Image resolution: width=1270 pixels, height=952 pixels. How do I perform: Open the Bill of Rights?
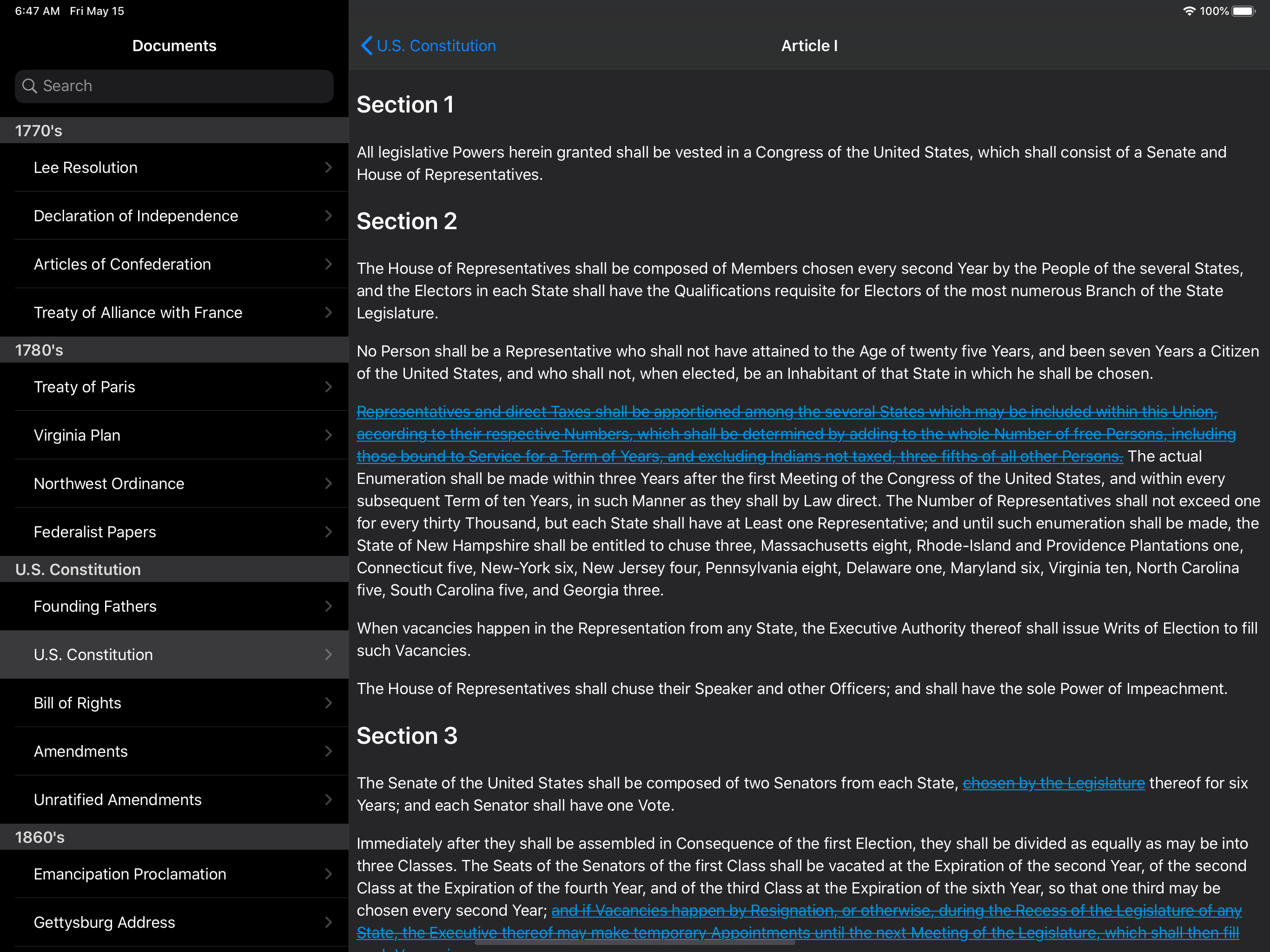tap(174, 702)
